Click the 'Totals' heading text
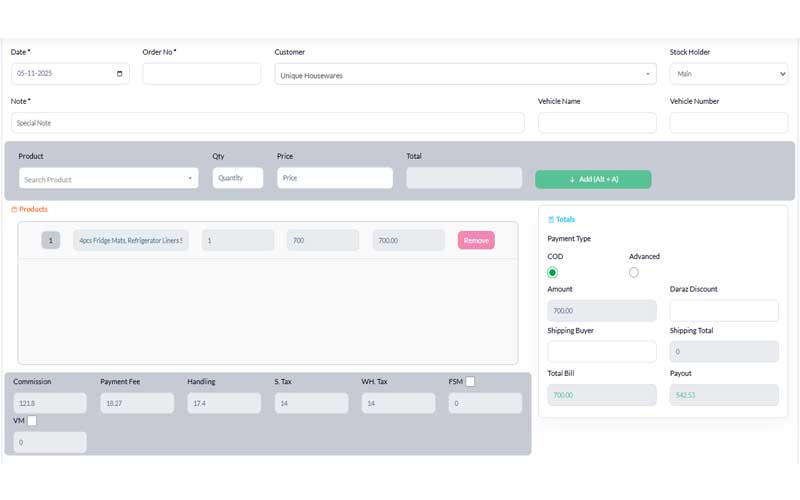Image resolution: width=800 pixels, height=500 pixels. [x=565, y=220]
